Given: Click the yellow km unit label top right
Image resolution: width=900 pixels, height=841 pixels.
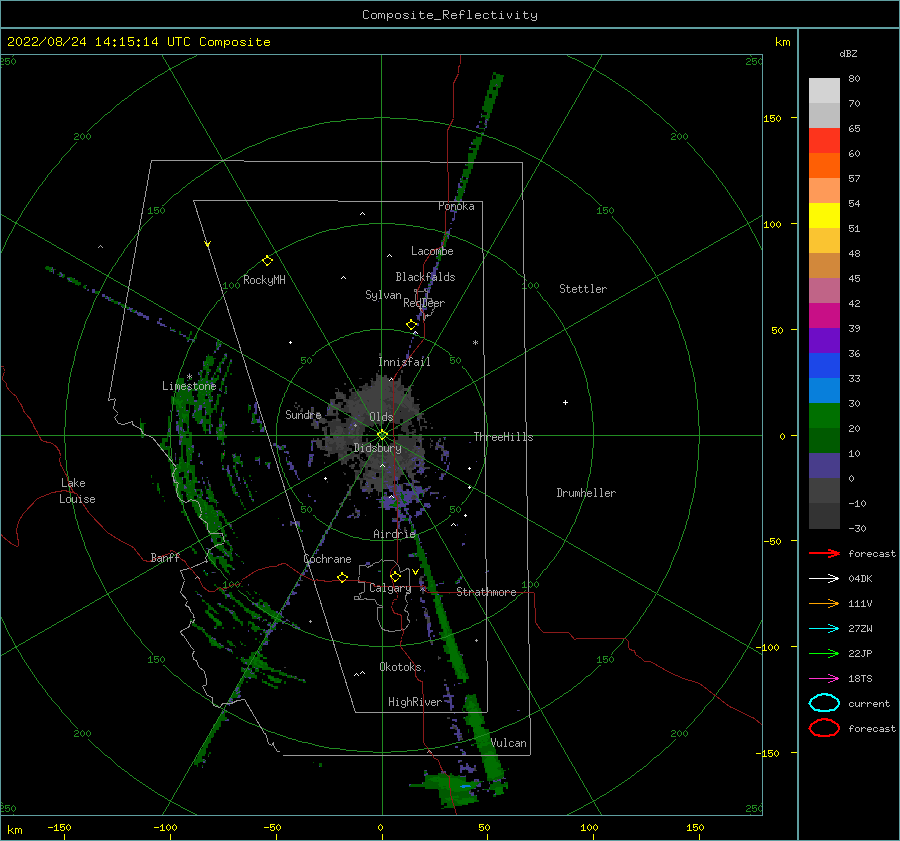Looking at the screenshot, I should (x=782, y=42).
